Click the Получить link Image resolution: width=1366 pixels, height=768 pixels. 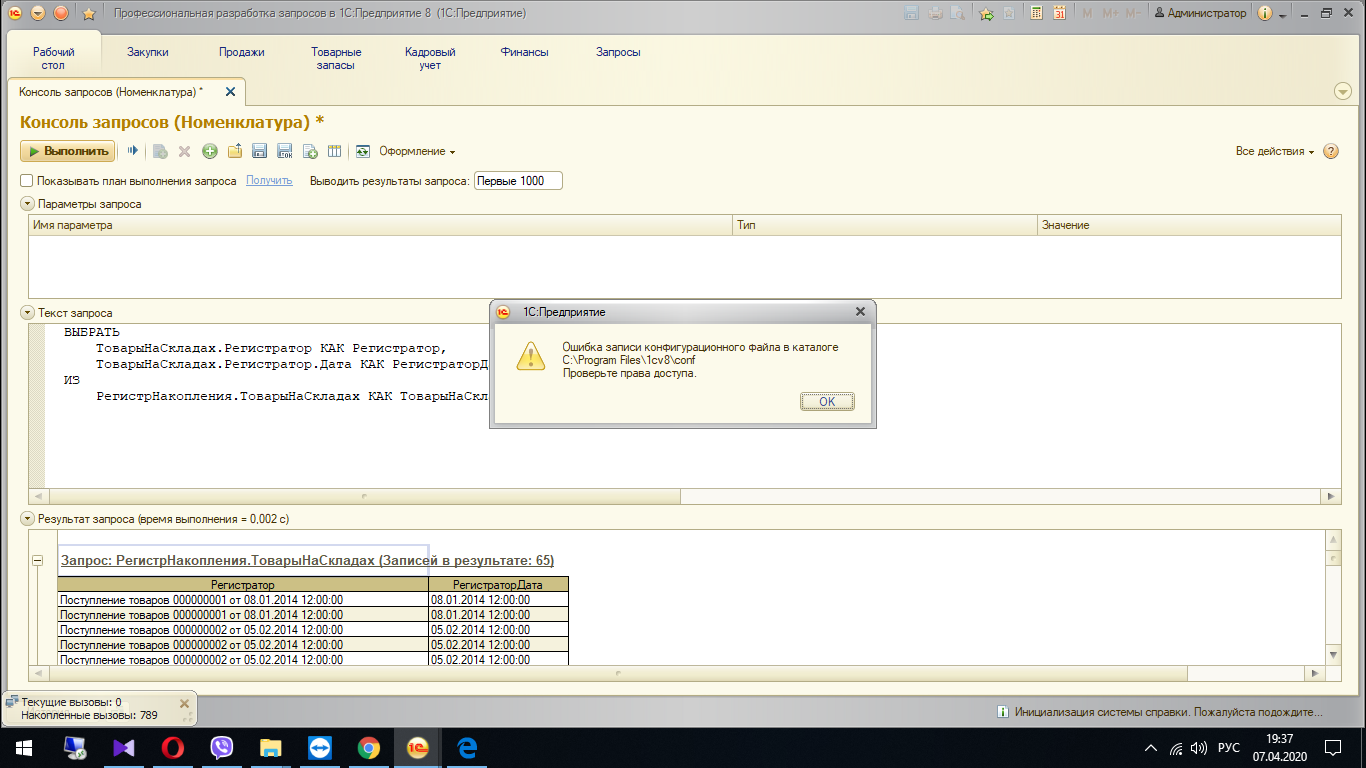(x=269, y=181)
